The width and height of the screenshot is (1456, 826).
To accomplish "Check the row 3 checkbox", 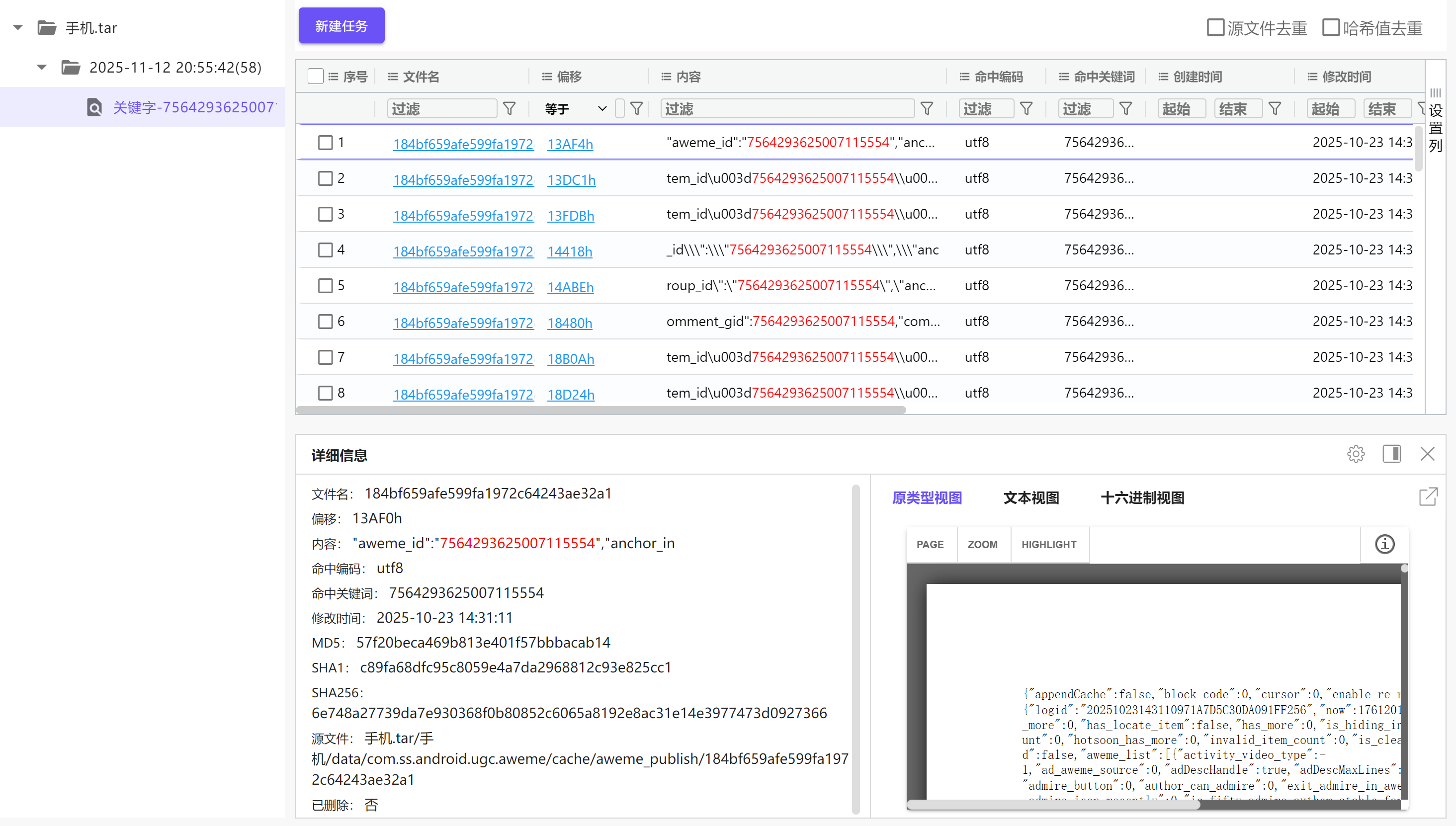I will 325,214.
